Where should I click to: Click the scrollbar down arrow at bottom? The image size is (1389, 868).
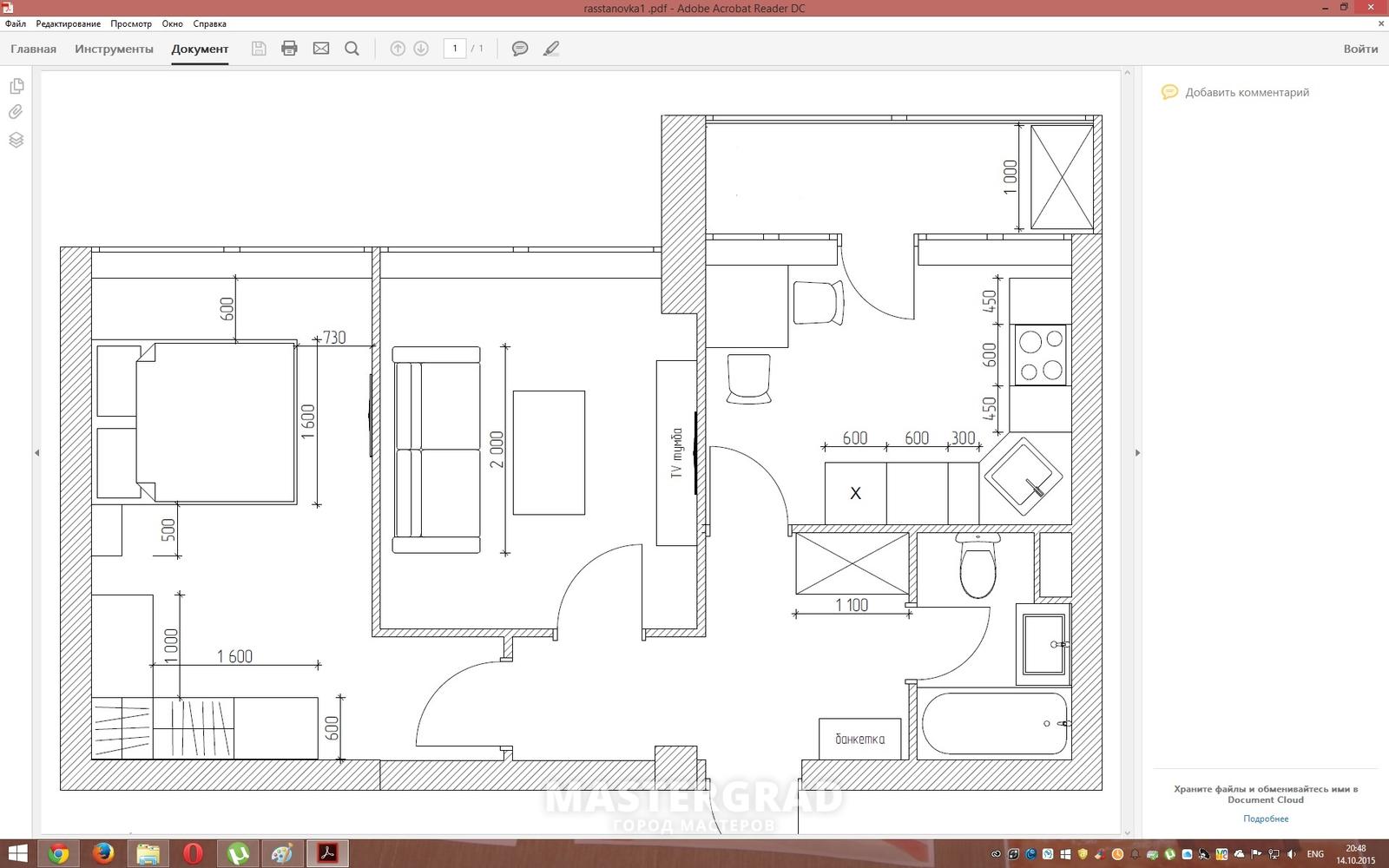coord(1128,832)
